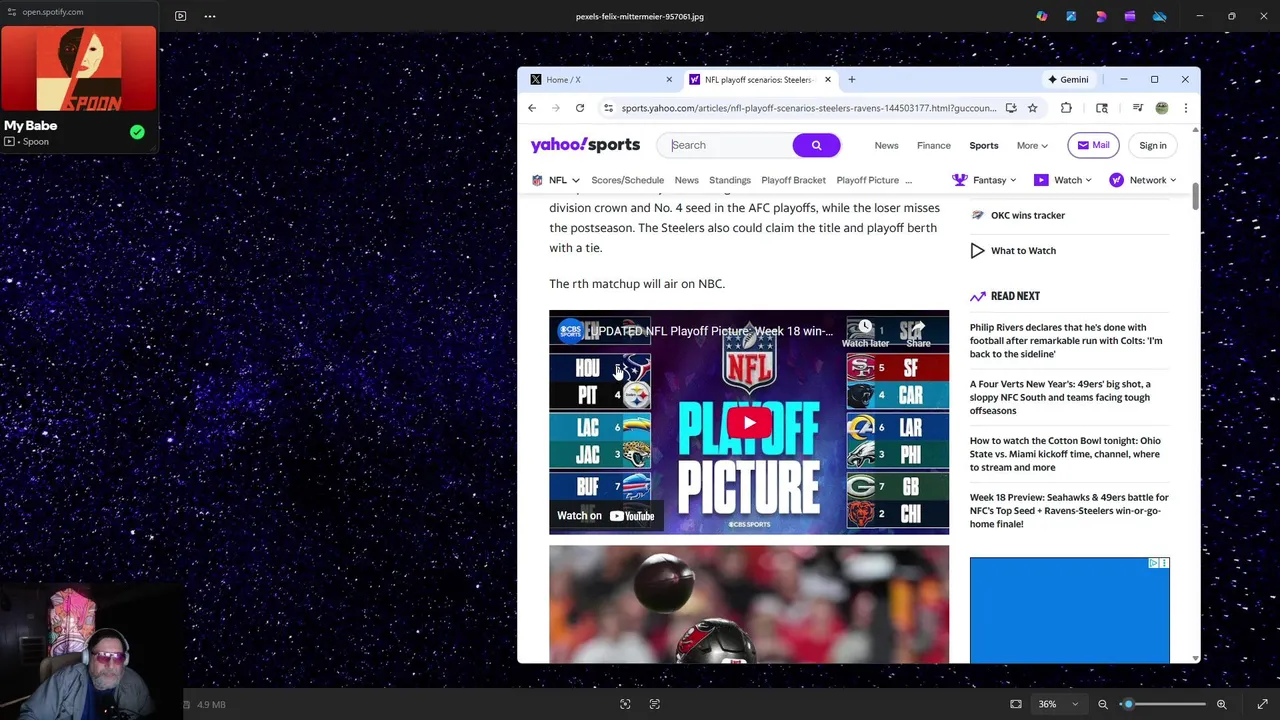
Task: Open a new Chrome tab
Action: [x=852, y=79]
